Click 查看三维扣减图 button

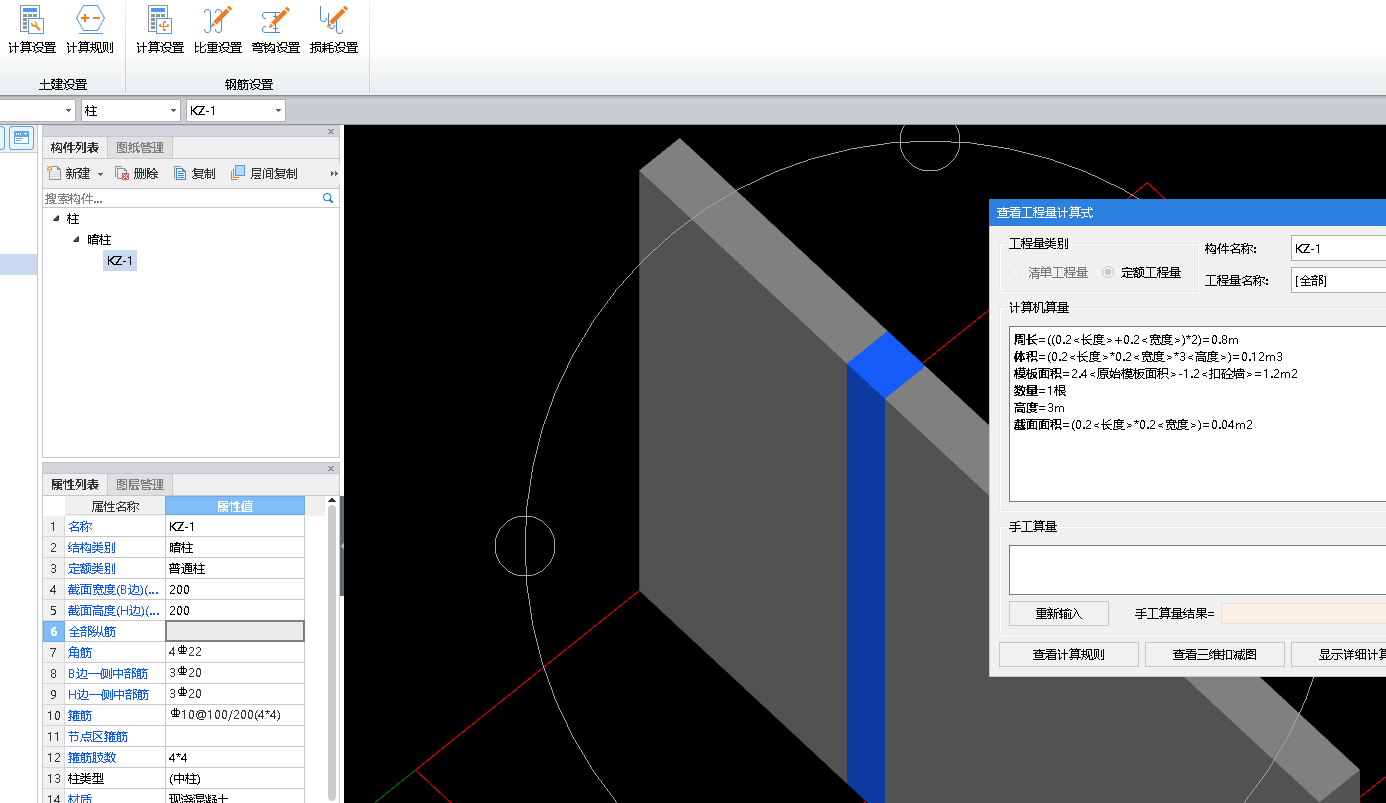tap(1214, 655)
